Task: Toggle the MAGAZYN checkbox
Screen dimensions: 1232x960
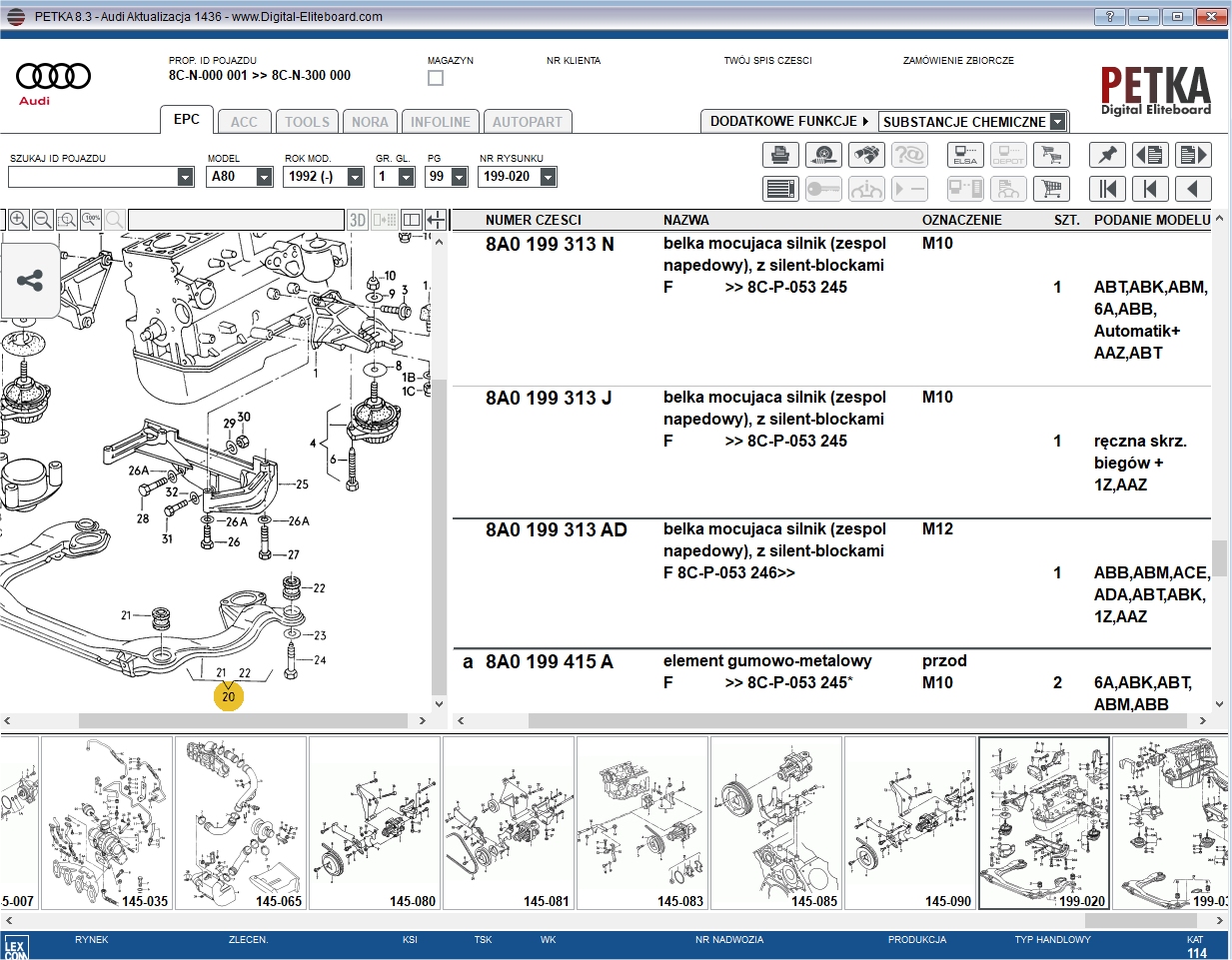Action: point(436,78)
